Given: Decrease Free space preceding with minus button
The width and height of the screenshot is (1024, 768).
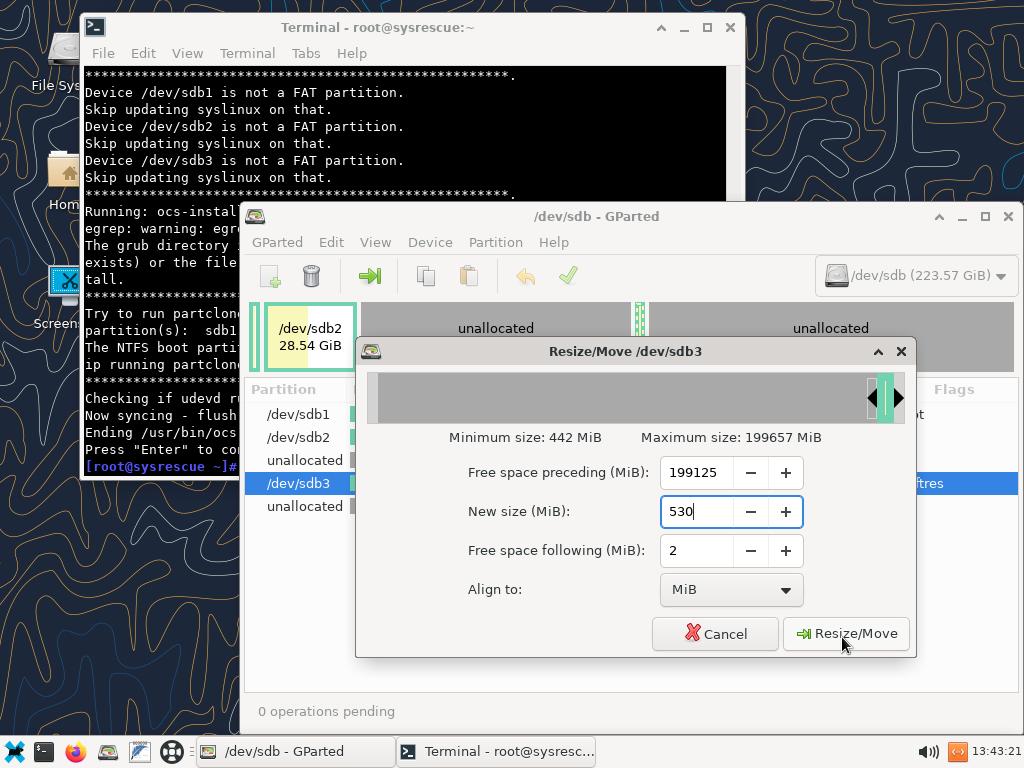Looking at the screenshot, I should point(750,473).
